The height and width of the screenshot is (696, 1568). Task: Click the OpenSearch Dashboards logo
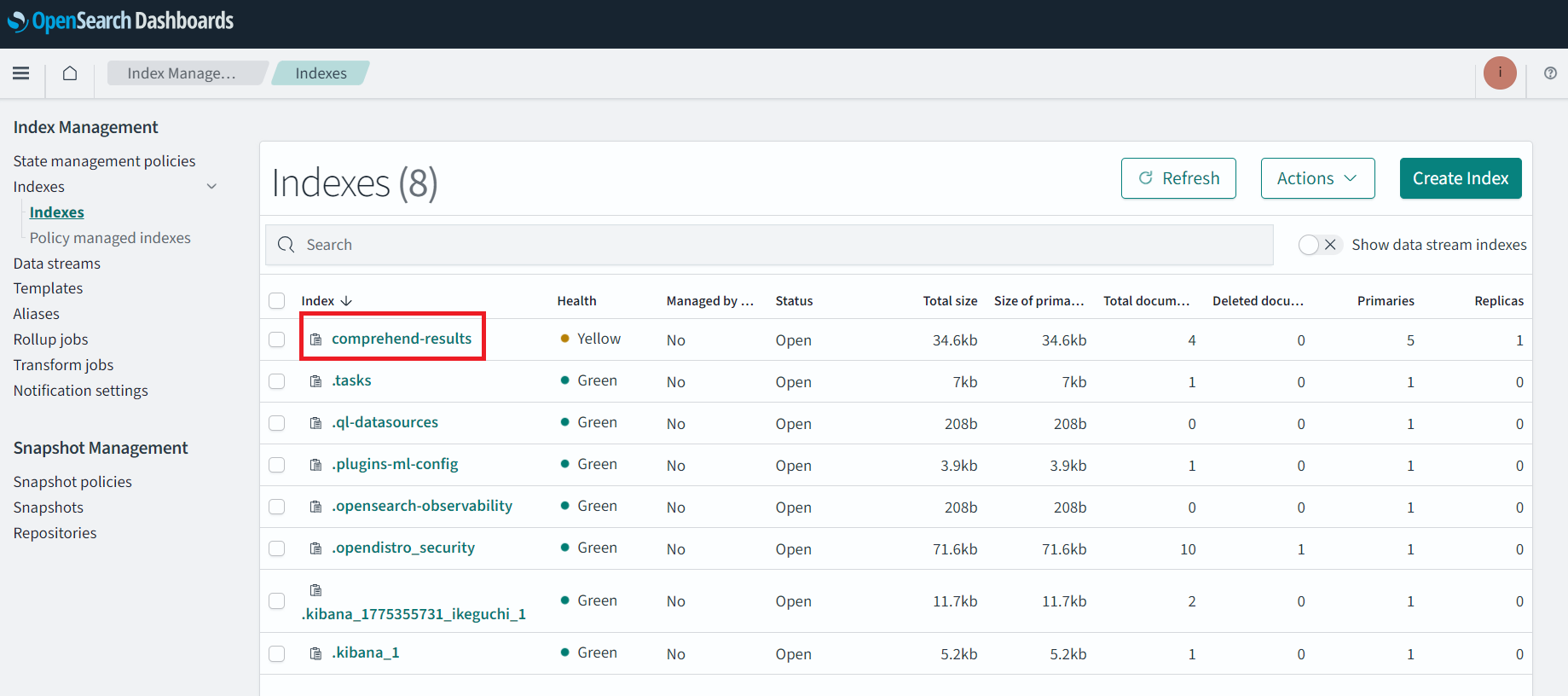point(120,21)
